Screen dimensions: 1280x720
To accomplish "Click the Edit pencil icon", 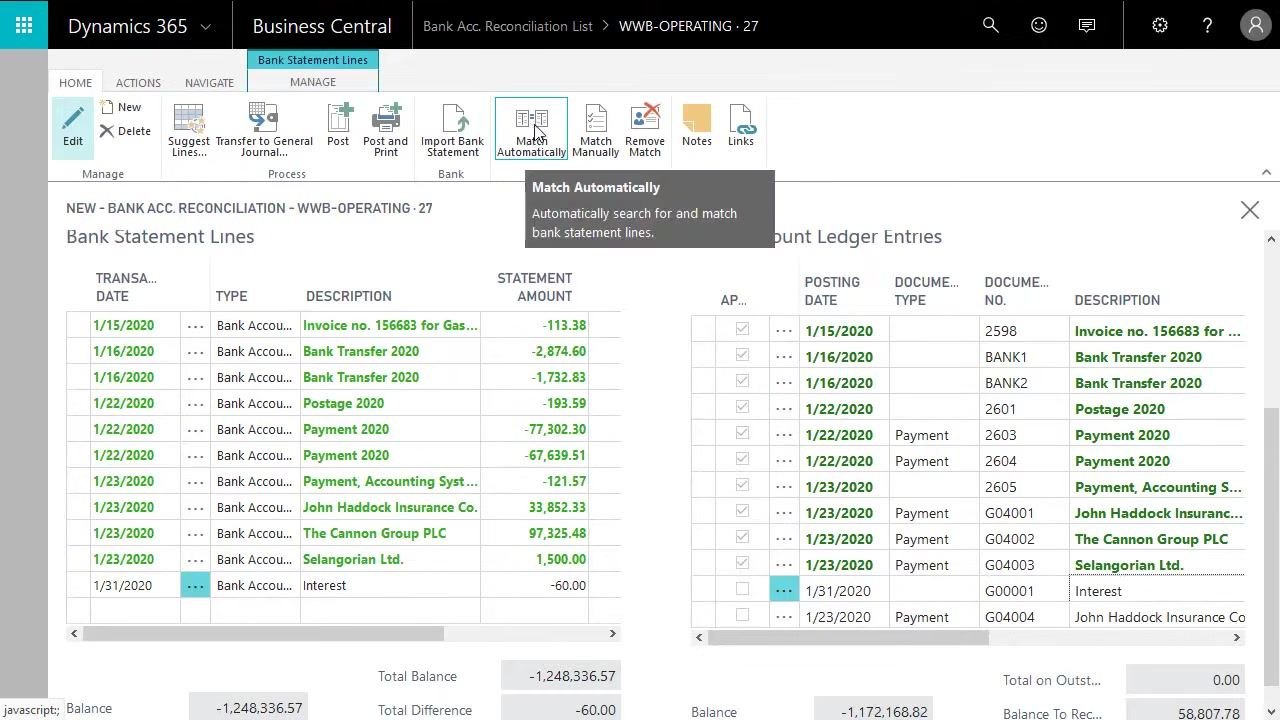I will click(x=73, y=120).
